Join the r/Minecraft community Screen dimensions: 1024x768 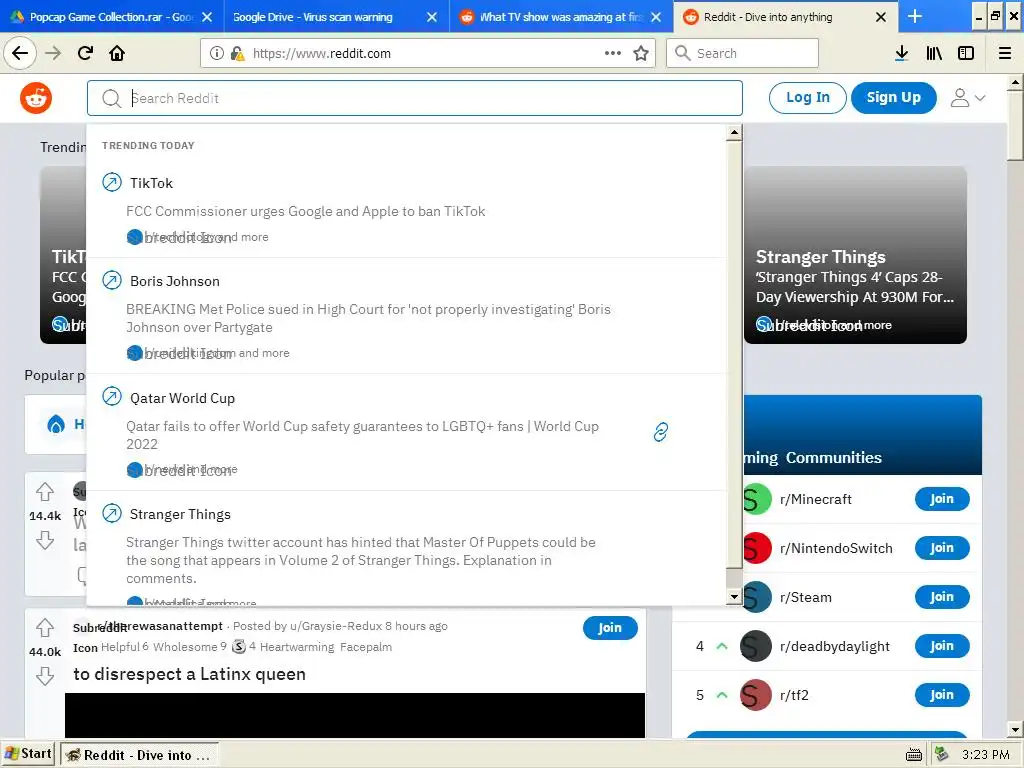pos(942,500)
